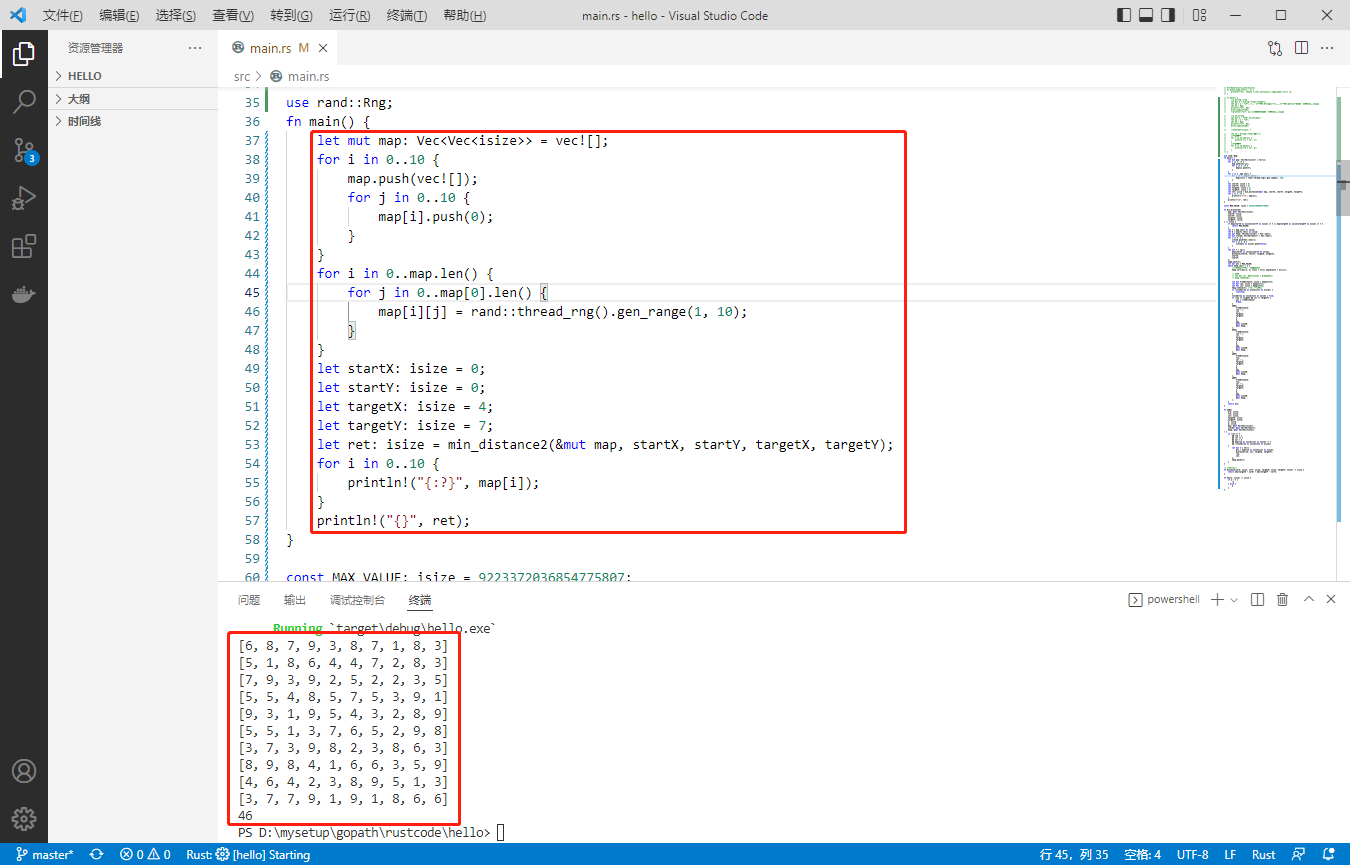Change encoding via UTF-8 status item

click(1193, 855)
